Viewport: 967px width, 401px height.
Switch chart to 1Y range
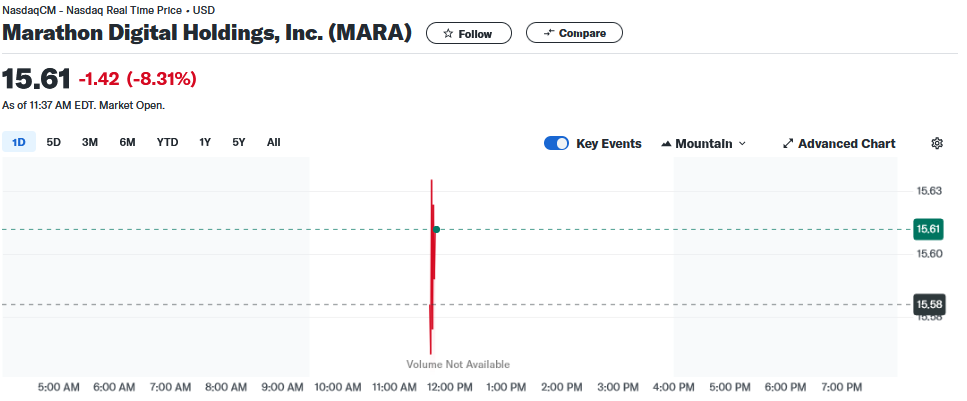[205, 142]
